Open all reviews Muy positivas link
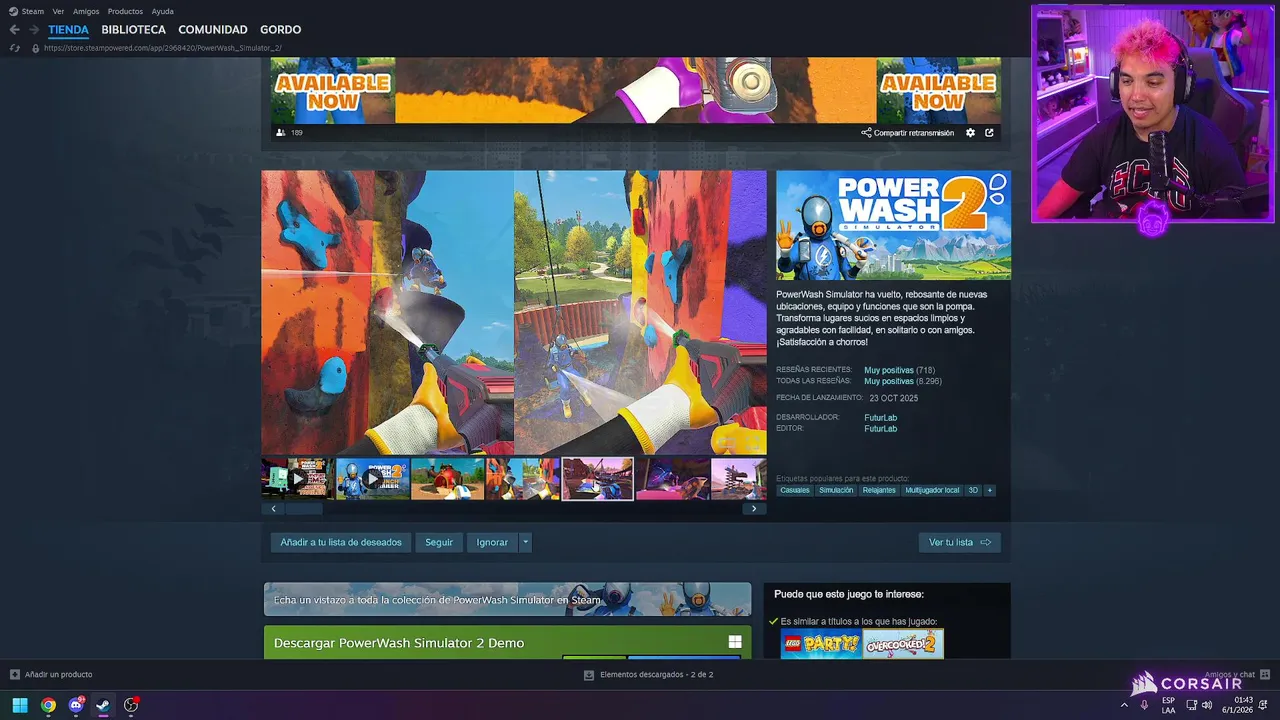Screen dimensions: 1280x720 889,381
